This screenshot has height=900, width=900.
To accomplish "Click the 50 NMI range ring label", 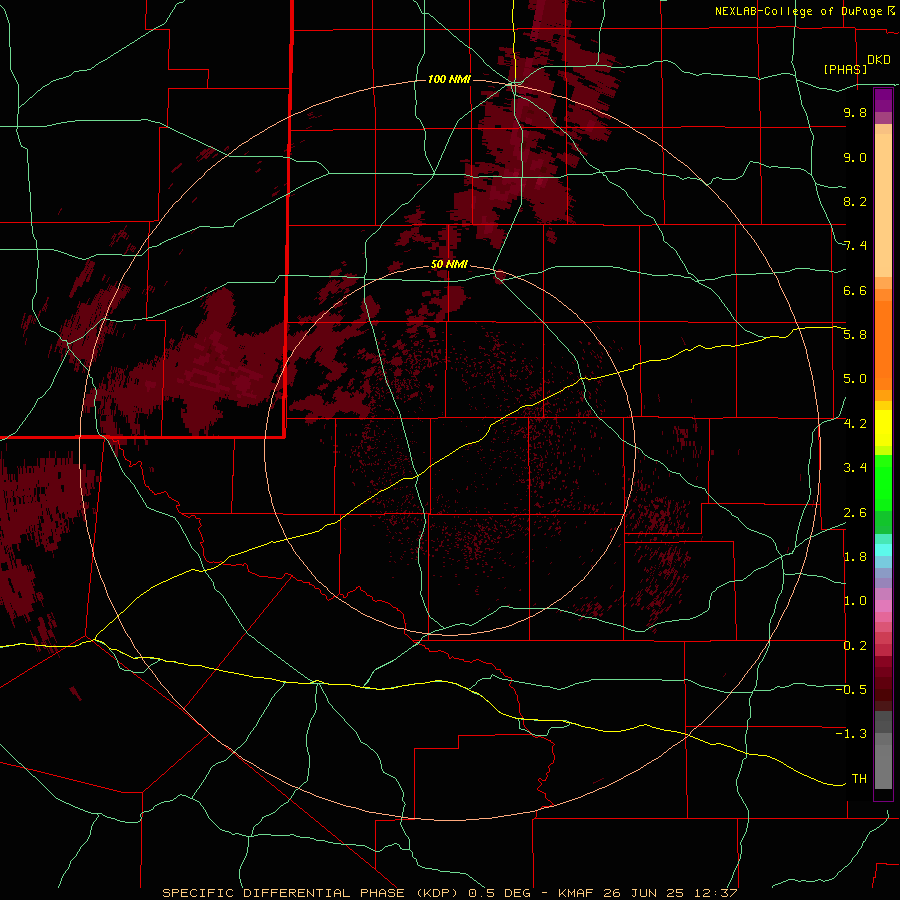I will [449, 264].
